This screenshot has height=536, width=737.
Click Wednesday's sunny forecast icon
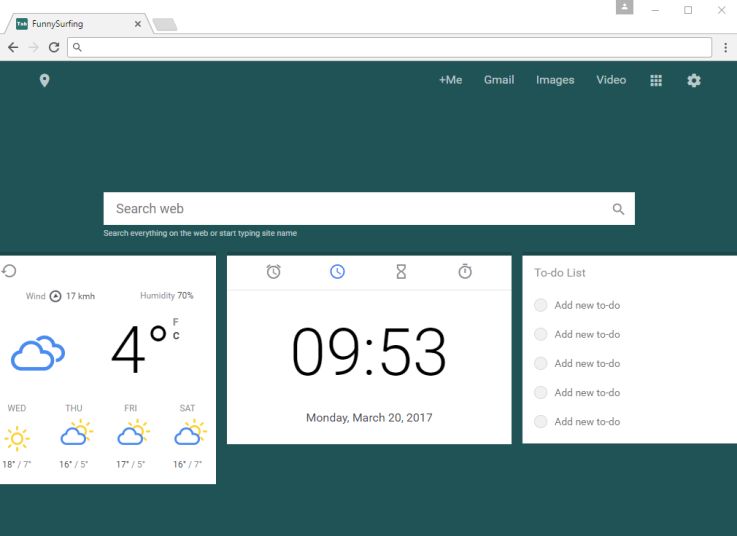coord(17,438)
